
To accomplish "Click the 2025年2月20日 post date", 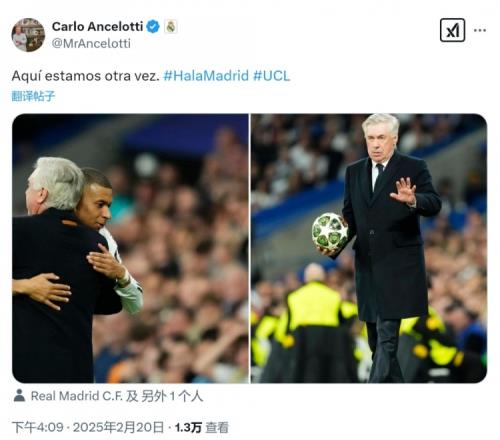I will (118, 427).
